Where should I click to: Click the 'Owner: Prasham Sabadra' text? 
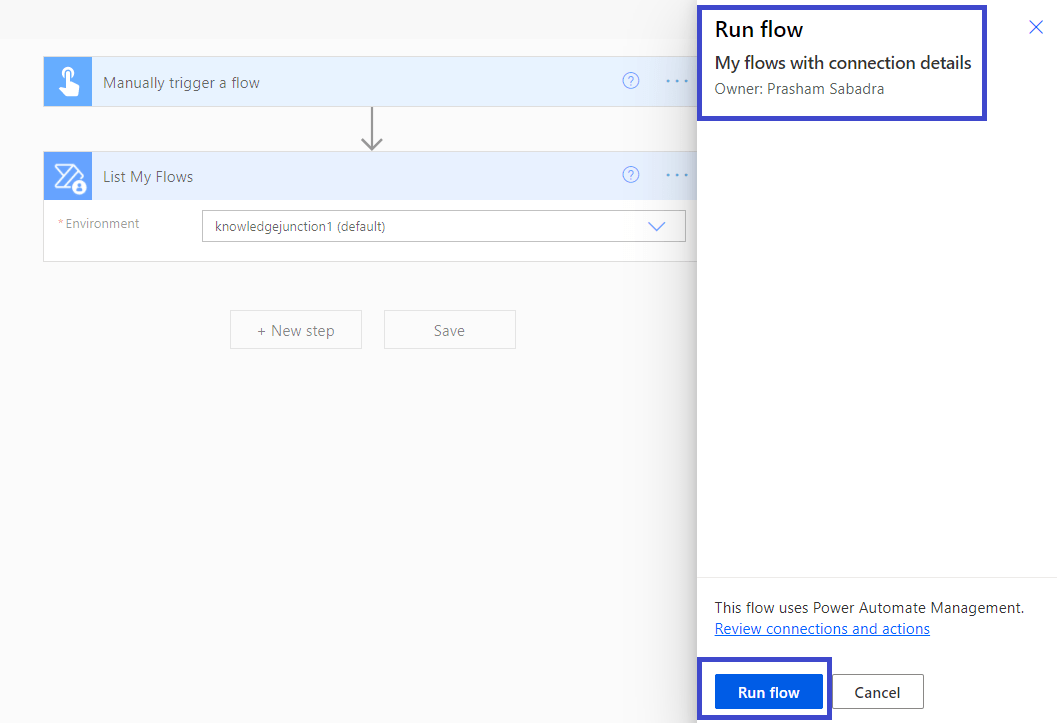pos(799,89)
